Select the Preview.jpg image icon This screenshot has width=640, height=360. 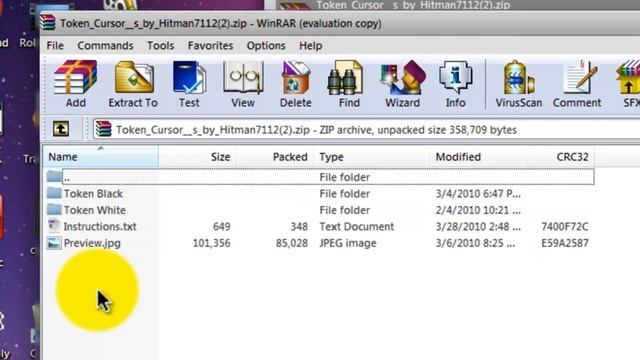pyautogui.click(x=54, y=243)
